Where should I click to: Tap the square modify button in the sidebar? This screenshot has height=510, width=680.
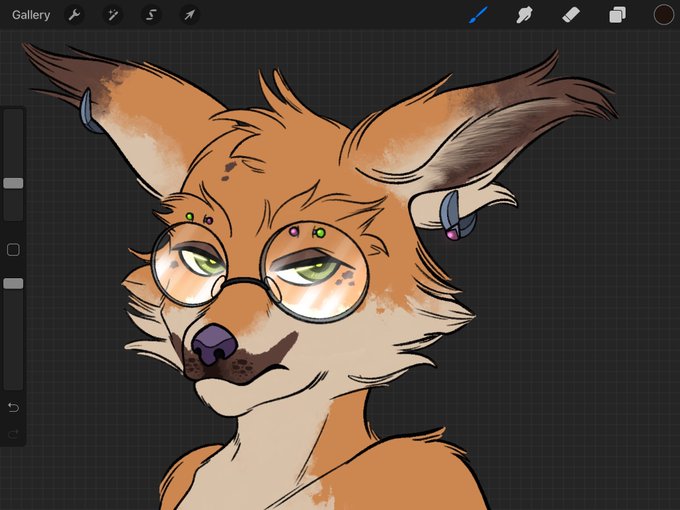tap(13, 250)
